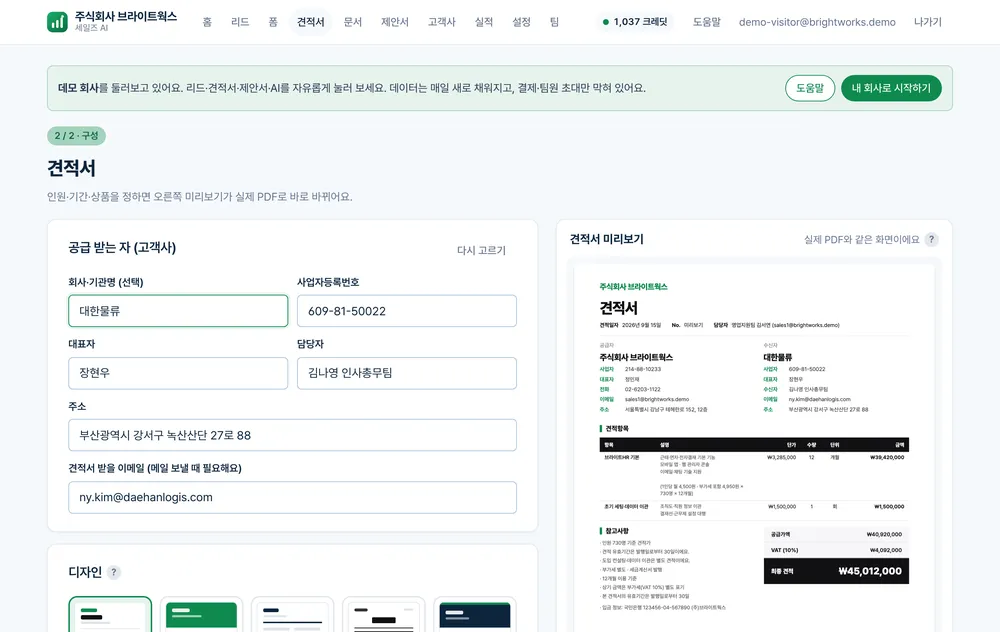Click the 1,037 크레딧 badge
The image size is (1000, 632).
pos(635,22)
